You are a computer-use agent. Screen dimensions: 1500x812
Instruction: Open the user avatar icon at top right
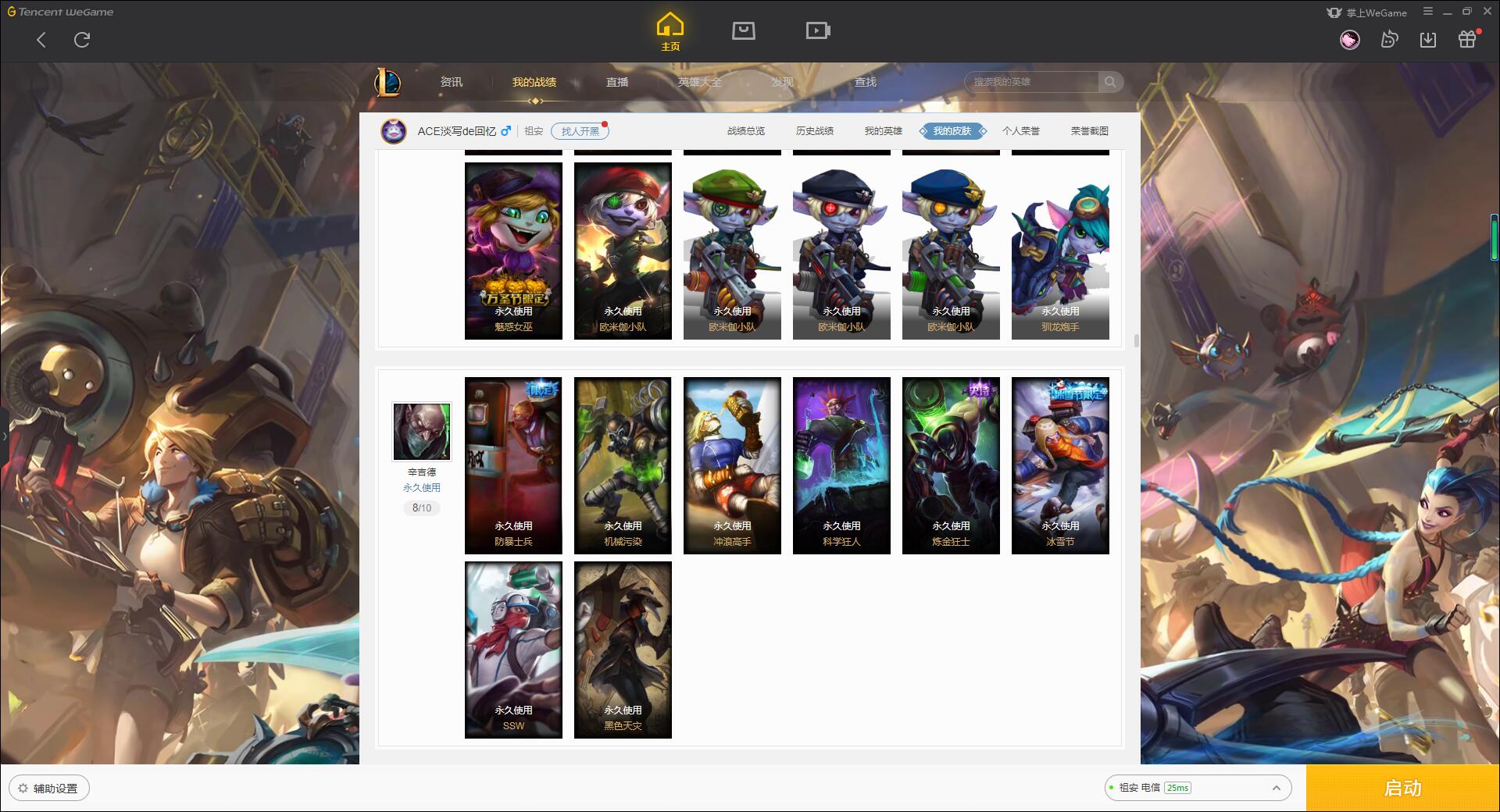click(x=1349, y=40)
